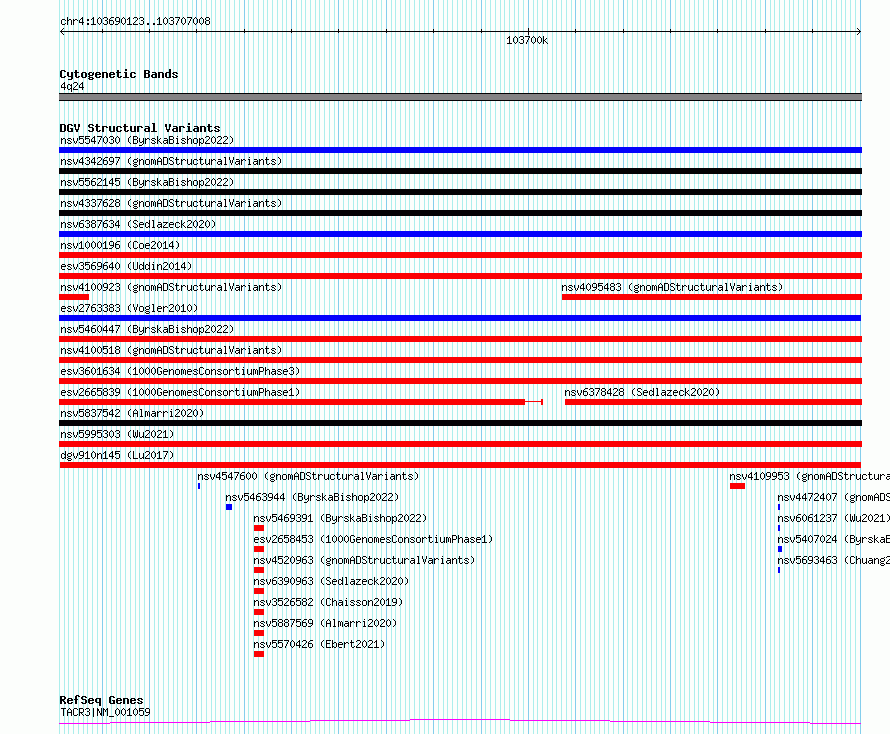Viewport: 890px width, 734px height.
Task: Open nsv6378428 (Sedlazeck2020) variant
Action: tap(642, 392)
